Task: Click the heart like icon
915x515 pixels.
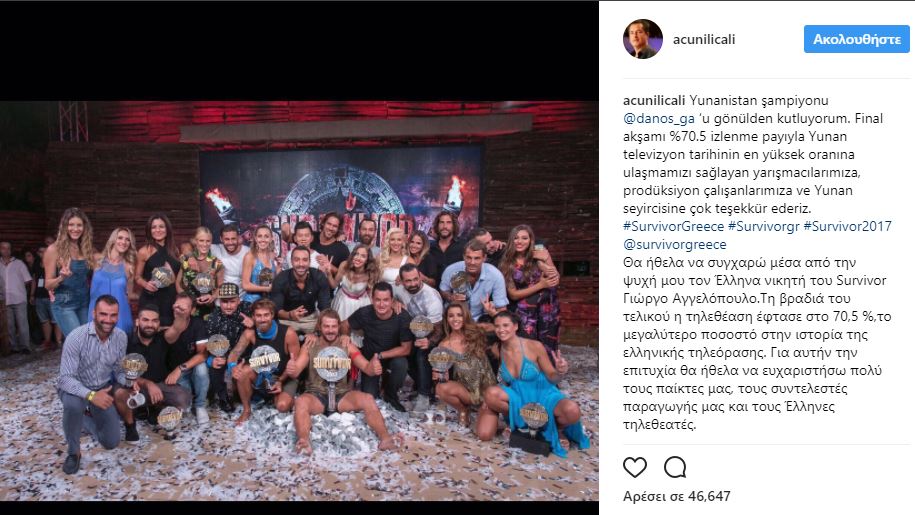Action: [x=635, y=467]
